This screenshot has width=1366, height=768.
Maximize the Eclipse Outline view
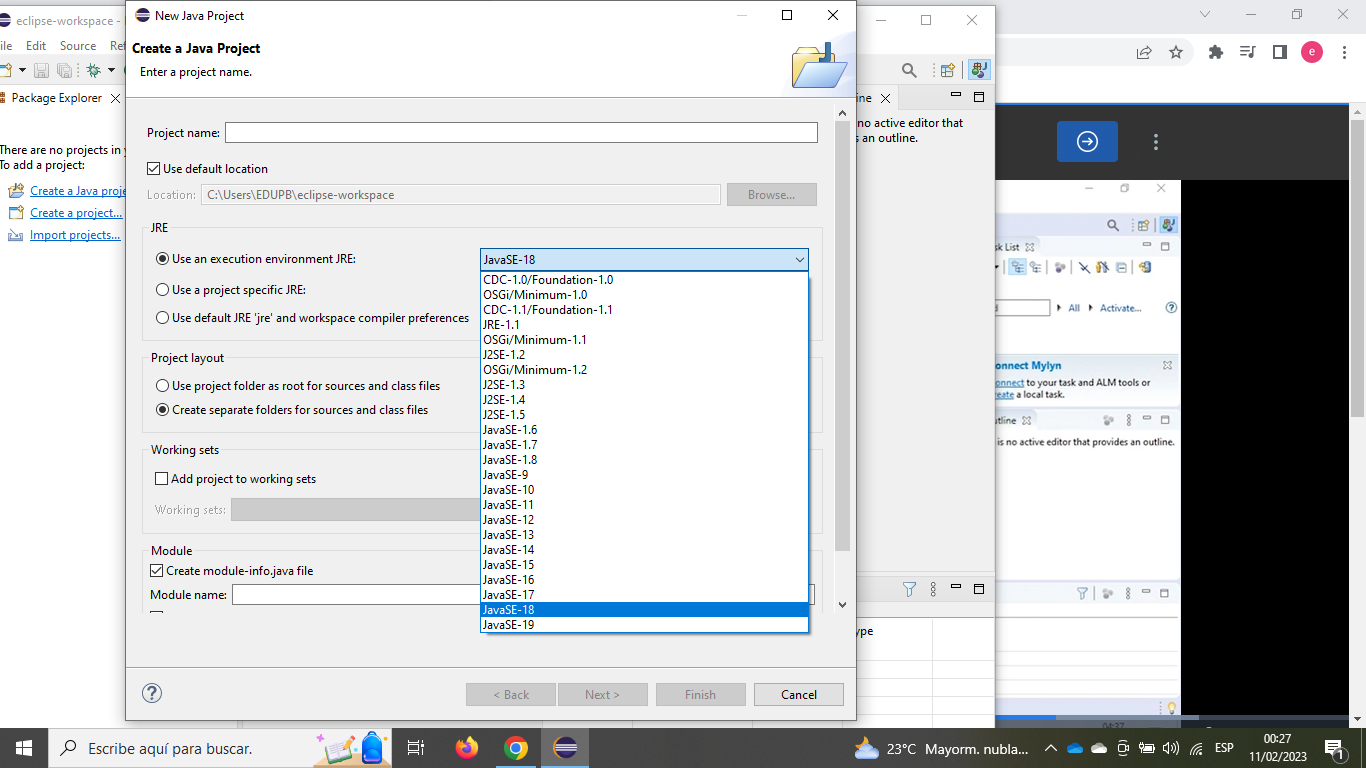[979, 97]
